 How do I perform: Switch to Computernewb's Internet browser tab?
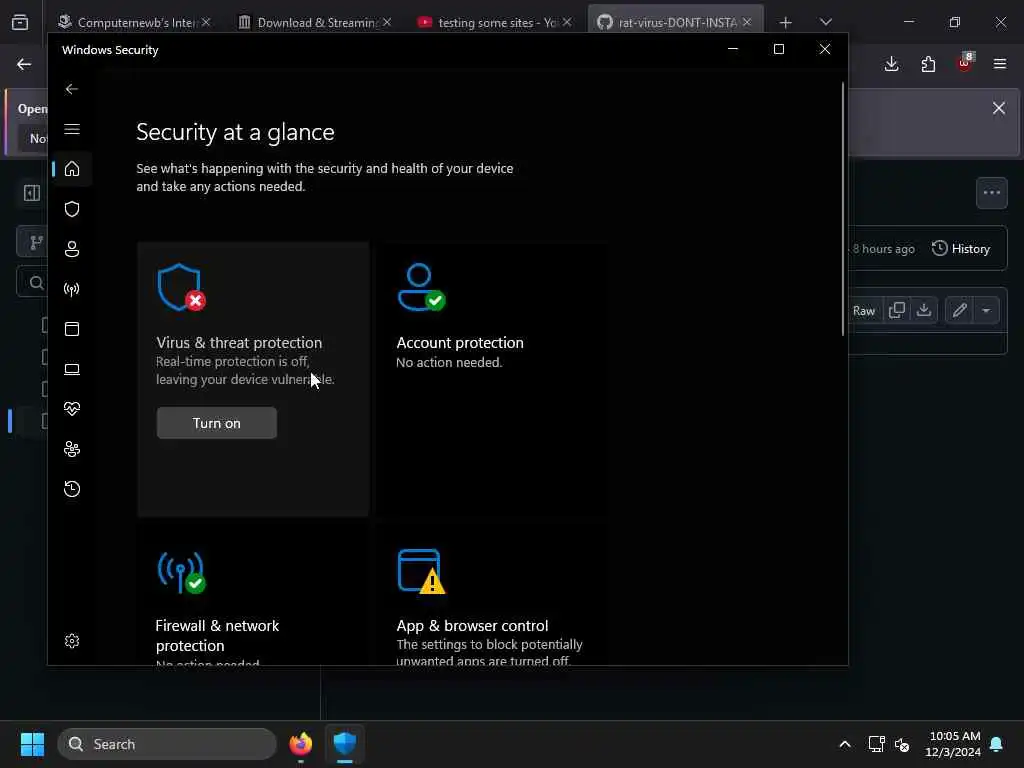[x=136, y=22]
